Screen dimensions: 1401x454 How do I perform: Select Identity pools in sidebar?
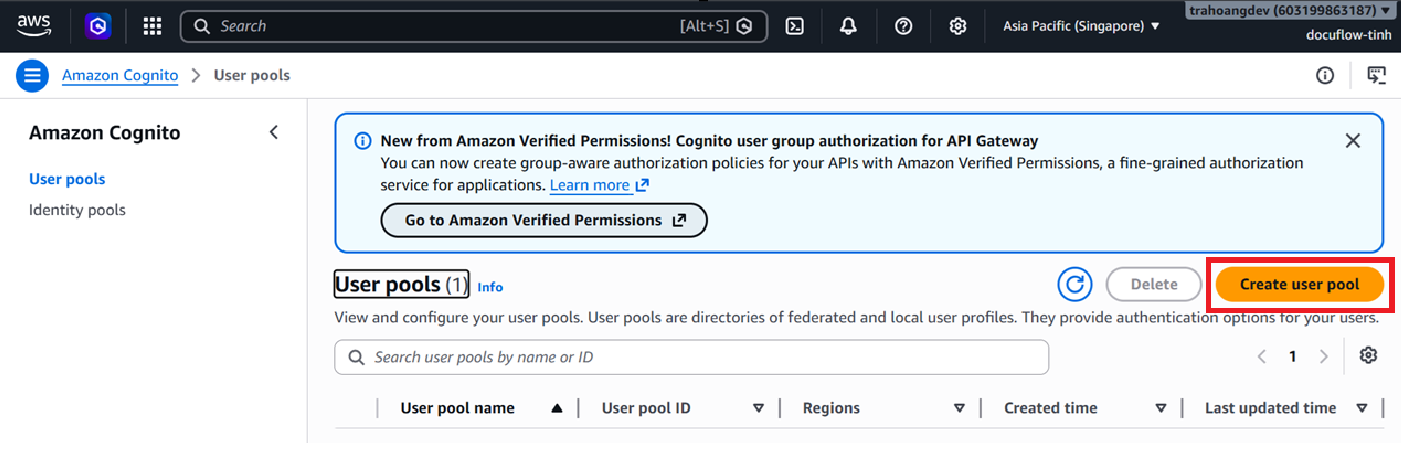[77, 210]
